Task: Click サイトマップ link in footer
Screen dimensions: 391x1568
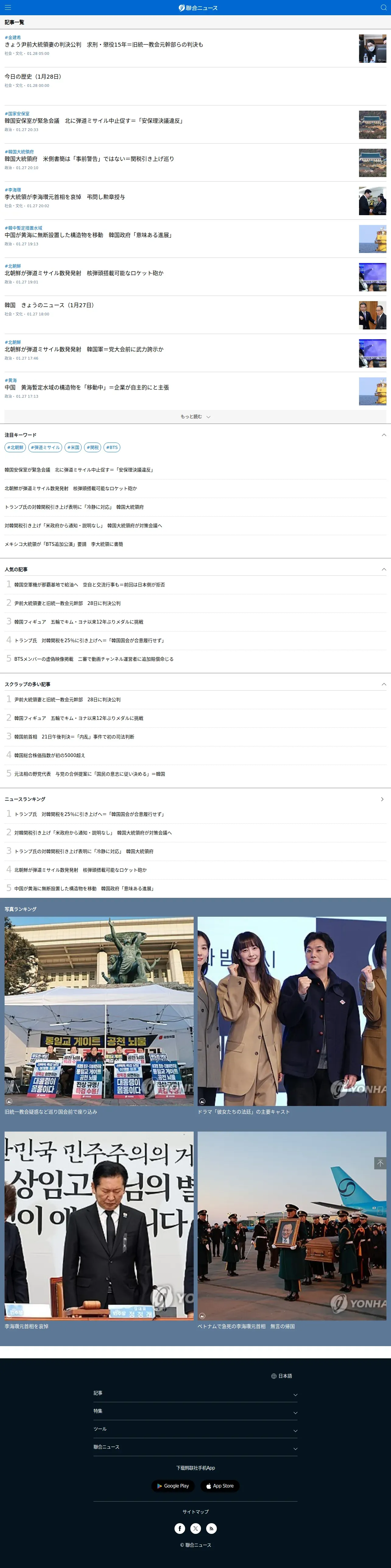Action: pos(195,1511)
